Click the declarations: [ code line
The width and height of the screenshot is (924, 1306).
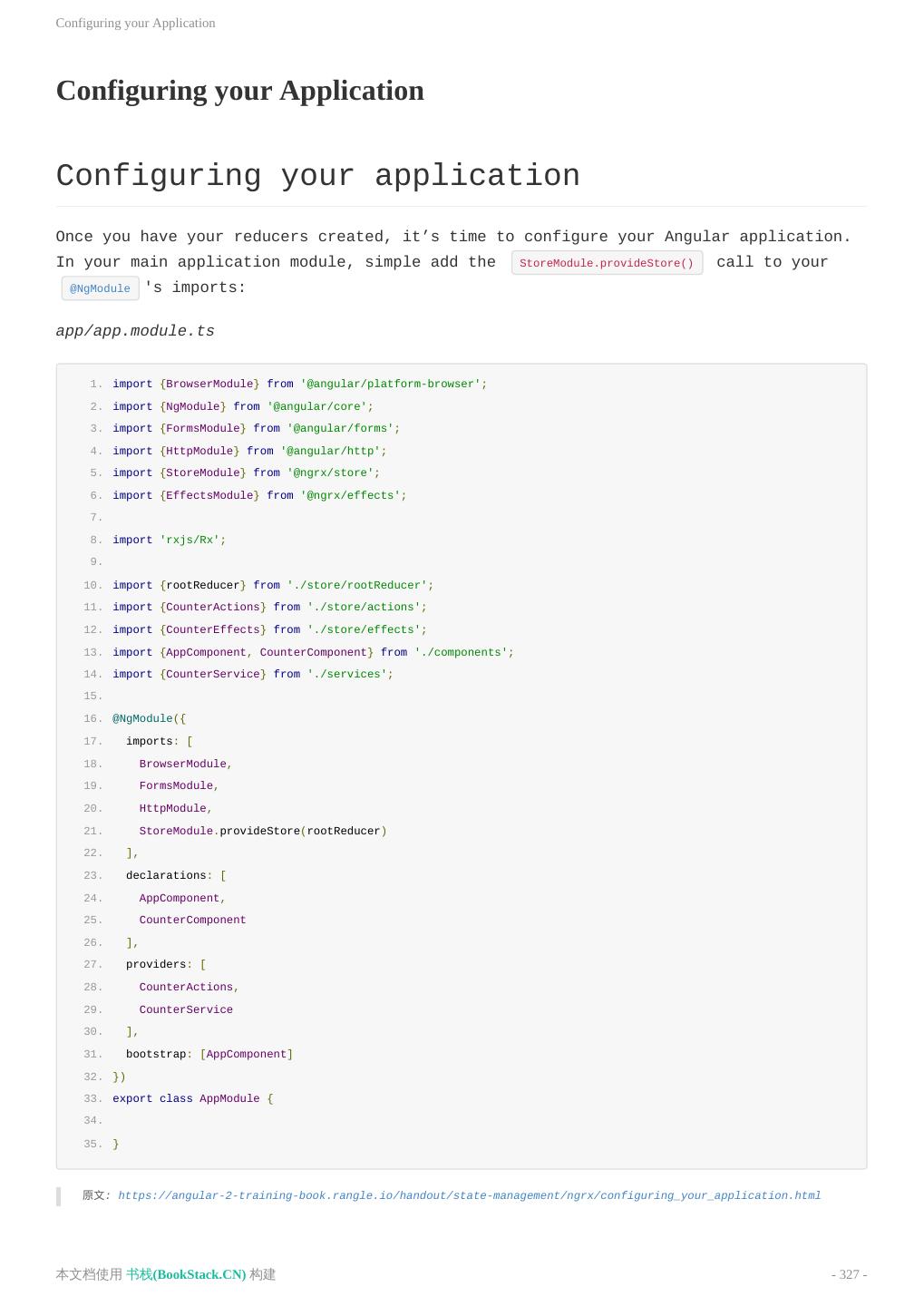click(175, 875)
